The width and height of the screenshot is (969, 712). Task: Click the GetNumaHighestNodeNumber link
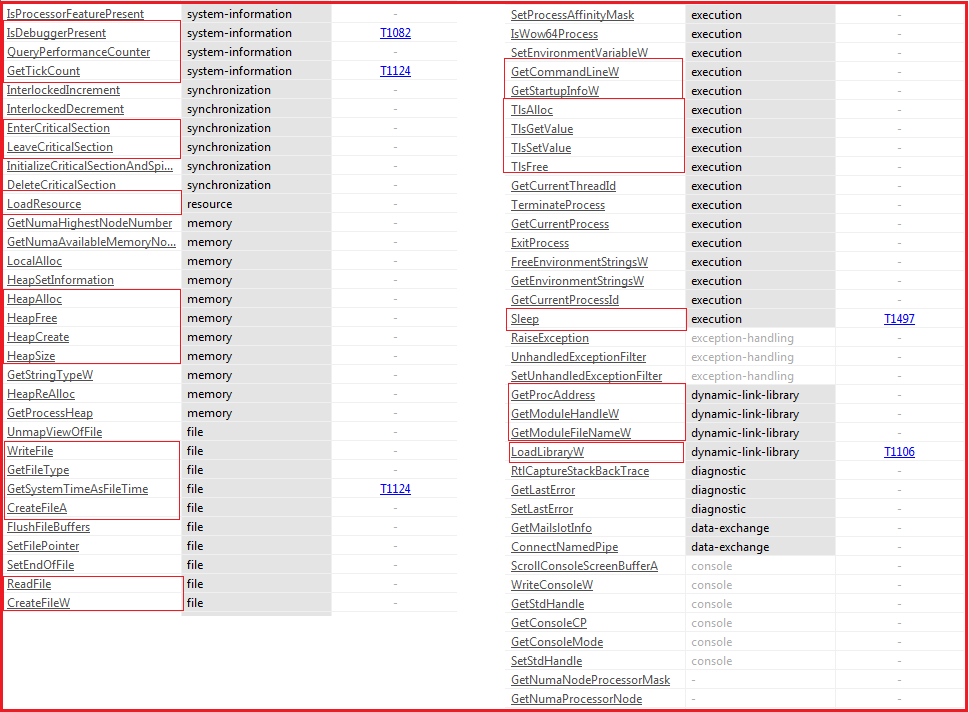[x=90, y=223]
